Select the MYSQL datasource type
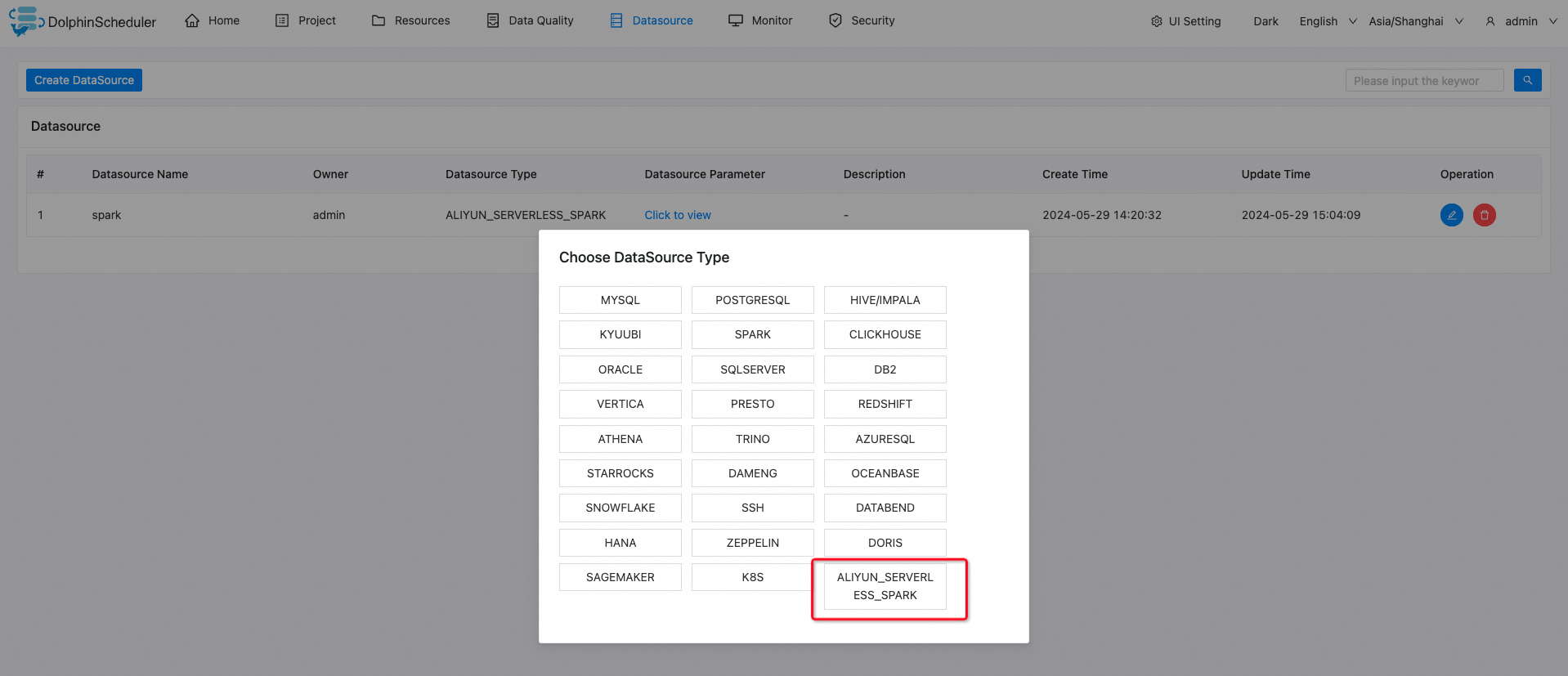This screenshot has height=676, width=1568. pos(620,300)
